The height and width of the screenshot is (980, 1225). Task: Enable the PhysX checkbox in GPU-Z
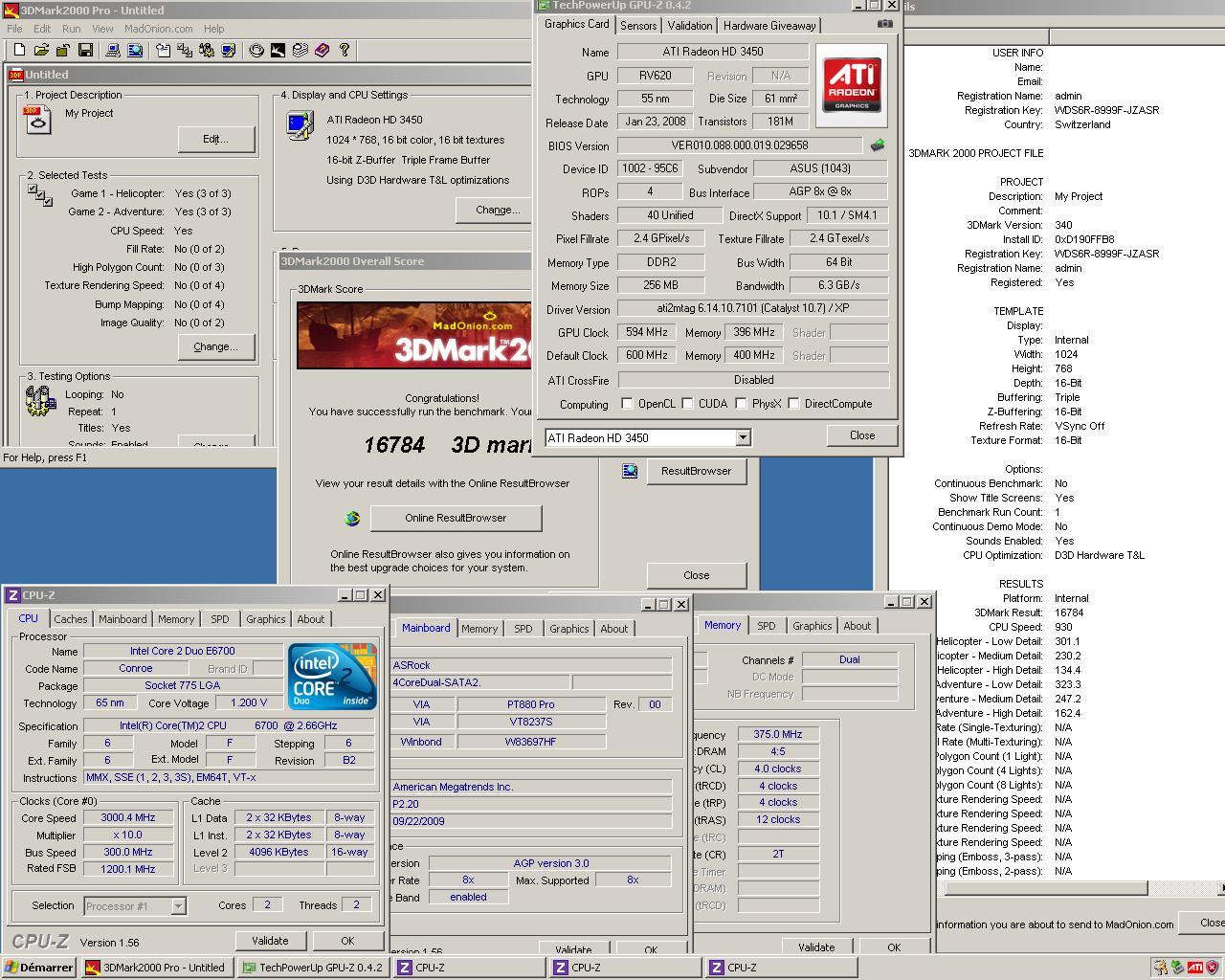click(741, 404)
